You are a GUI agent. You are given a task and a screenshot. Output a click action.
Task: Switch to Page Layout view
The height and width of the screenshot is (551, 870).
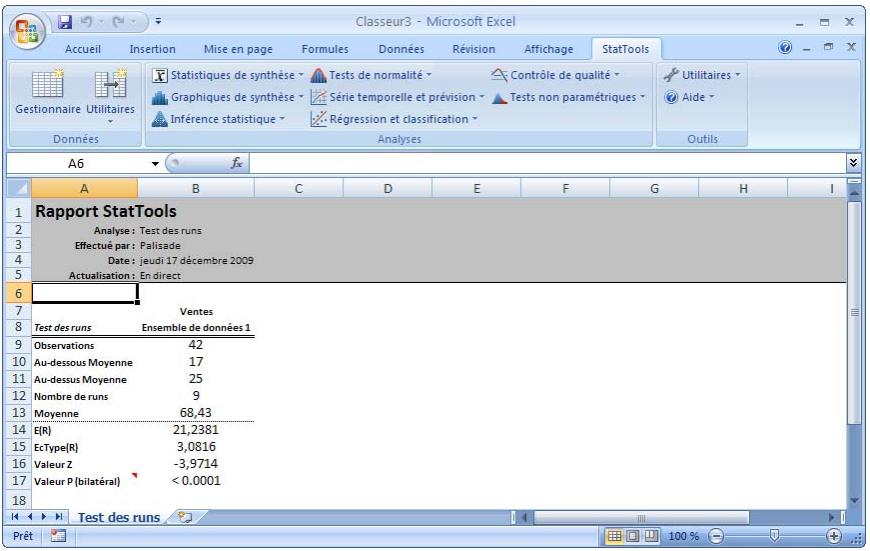point(633,536)
